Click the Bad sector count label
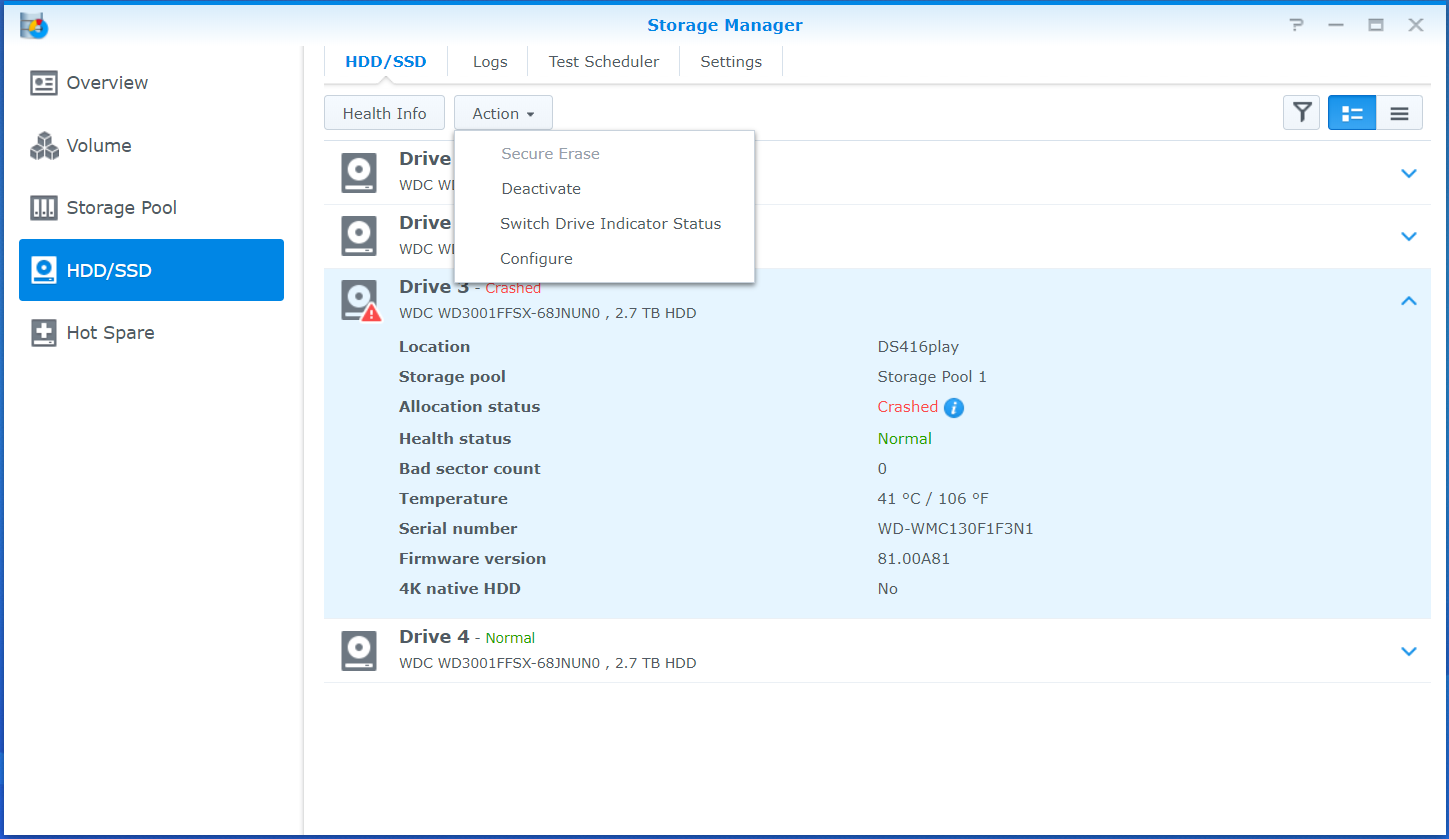The image size is (1449, 839). coord(469,469)
